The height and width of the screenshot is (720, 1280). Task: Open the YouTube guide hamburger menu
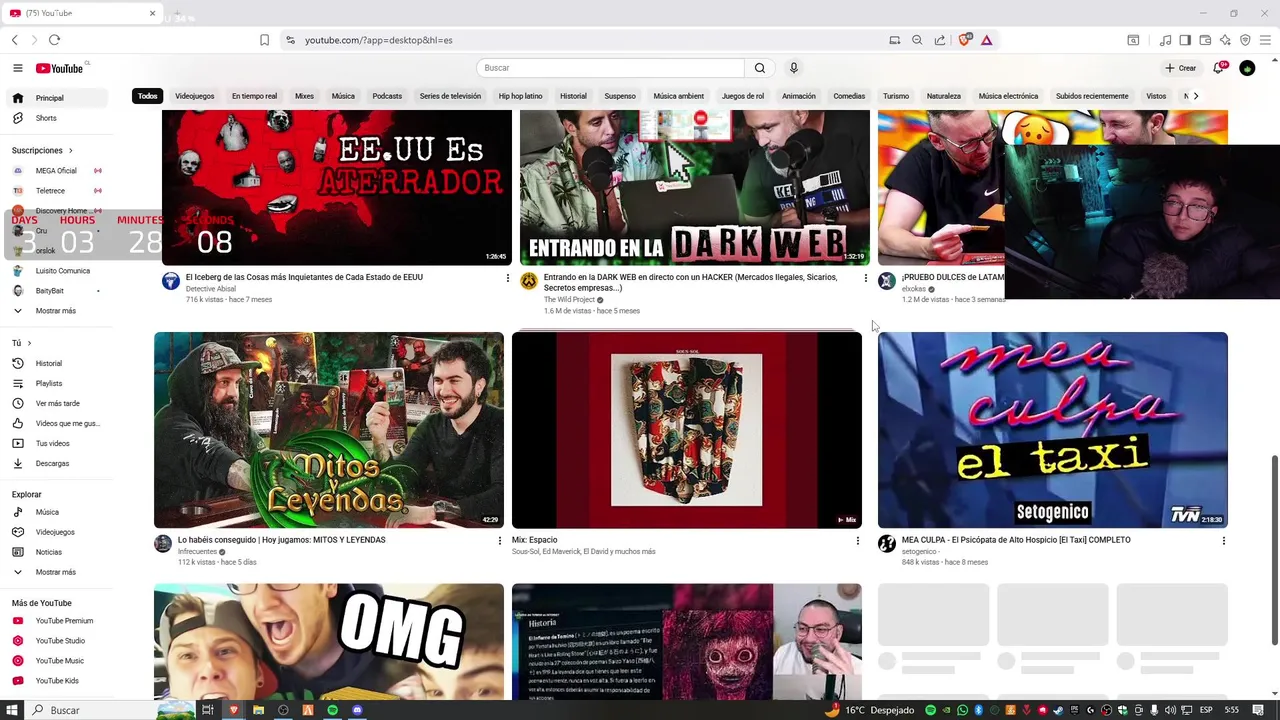click(18, 68)
